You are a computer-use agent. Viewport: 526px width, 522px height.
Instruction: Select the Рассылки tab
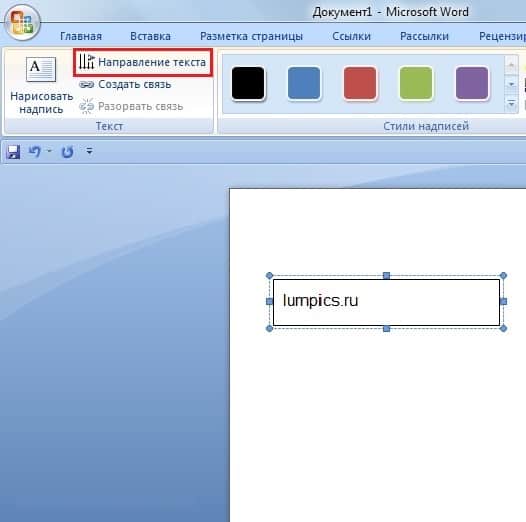point(424,36)
